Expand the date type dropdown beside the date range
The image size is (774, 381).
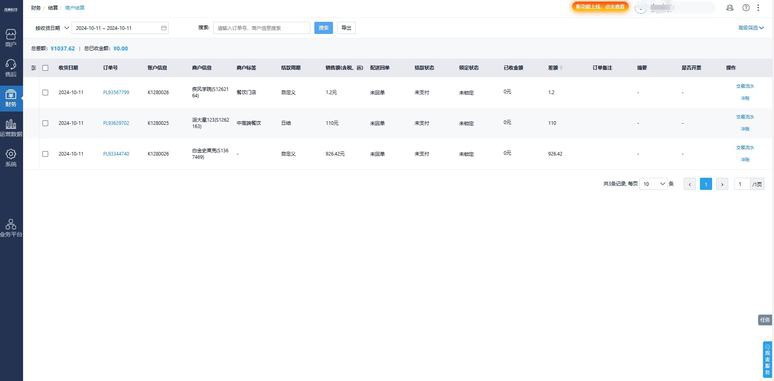coord(52,28)
